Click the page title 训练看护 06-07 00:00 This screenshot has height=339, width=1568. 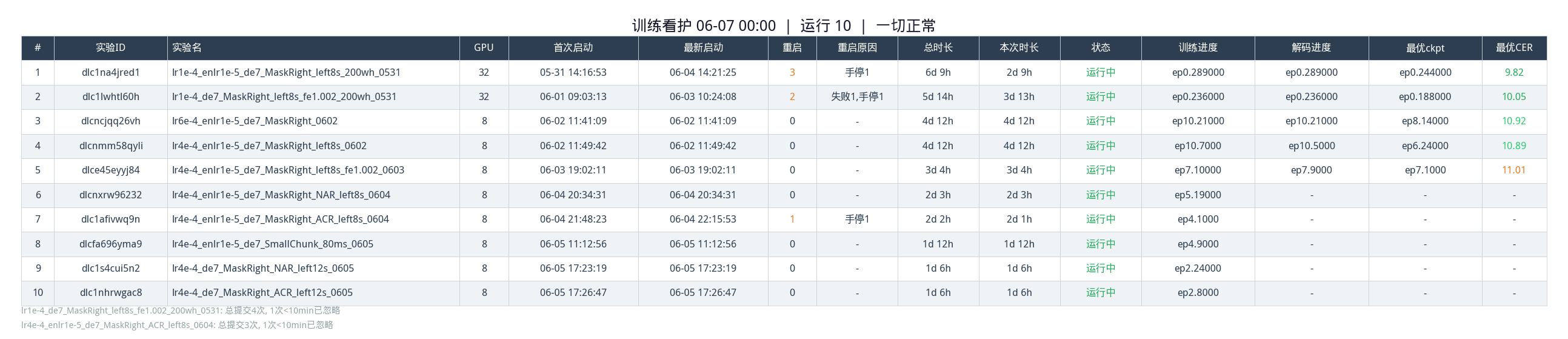coord(704,25)
